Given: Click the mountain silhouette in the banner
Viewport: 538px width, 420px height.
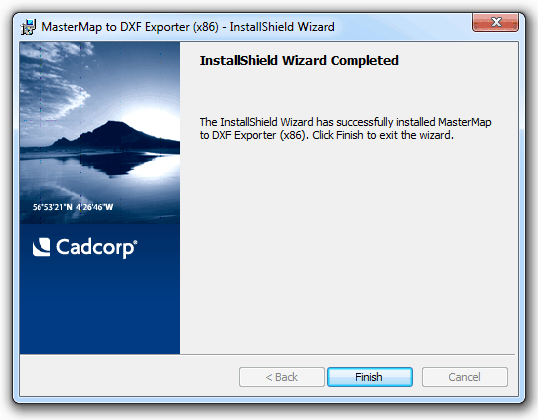Looking at the screenshot, I should click(113, 135).
